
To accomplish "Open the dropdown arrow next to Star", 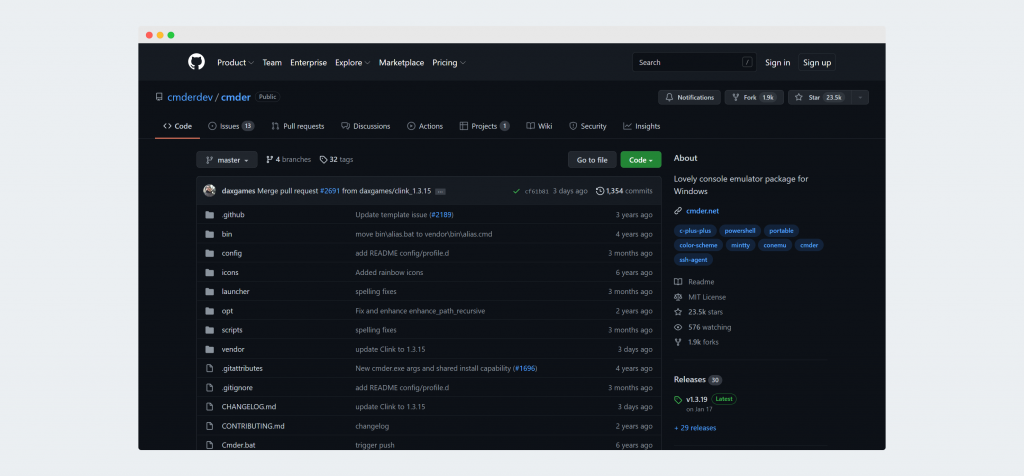I will 860,97.
